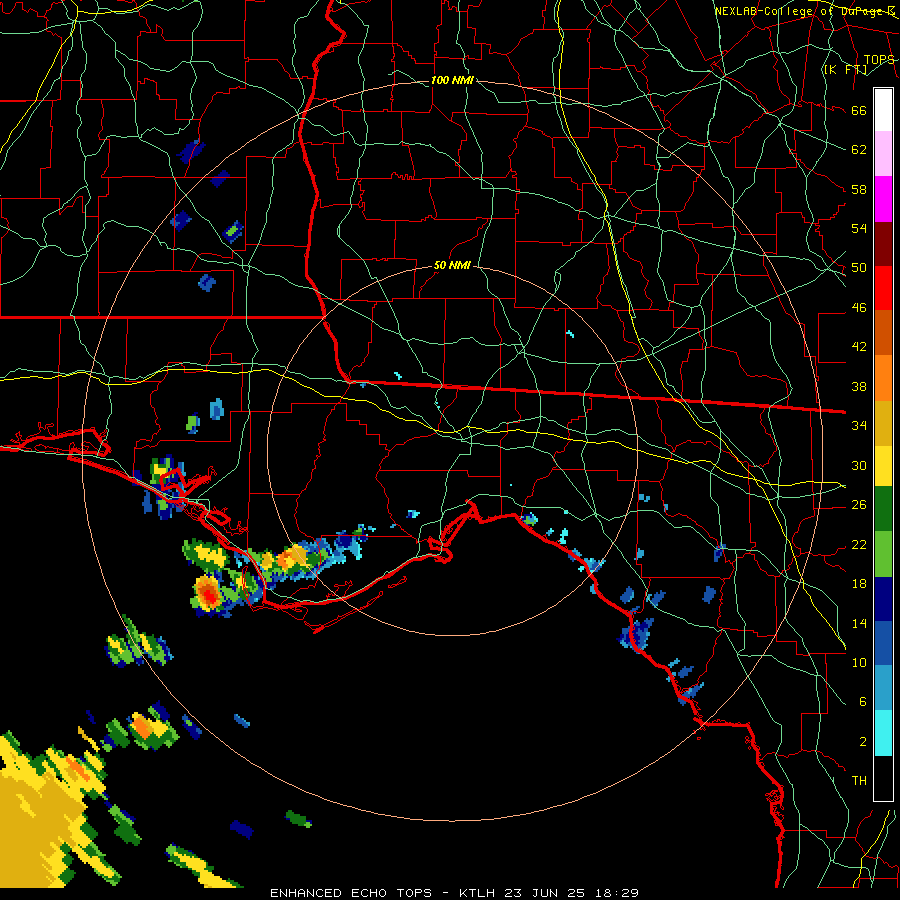The image size is (900, 900).
Task: Select the bright red legend swatch
Action: 883,288
